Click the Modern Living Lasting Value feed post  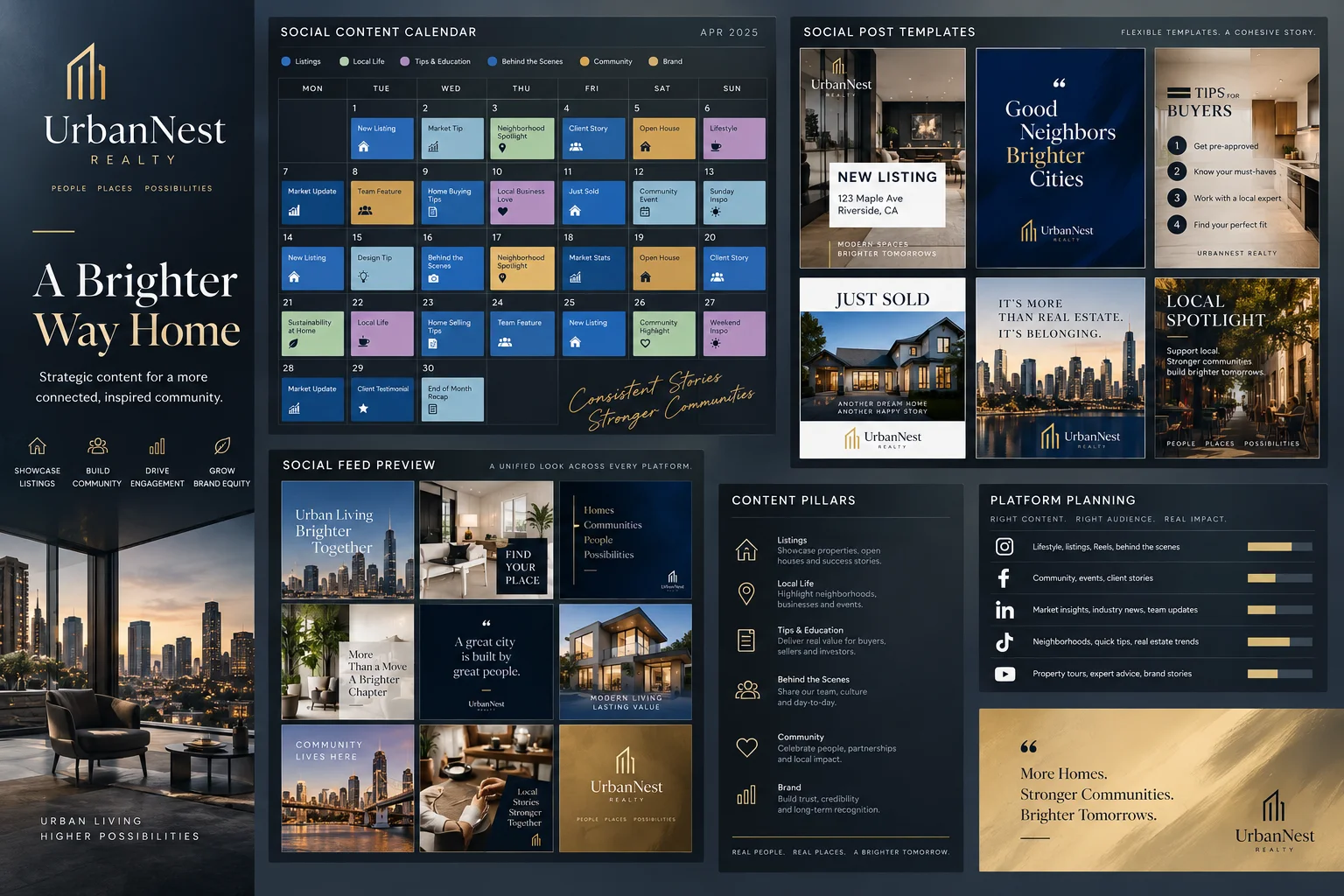(626, 661)
